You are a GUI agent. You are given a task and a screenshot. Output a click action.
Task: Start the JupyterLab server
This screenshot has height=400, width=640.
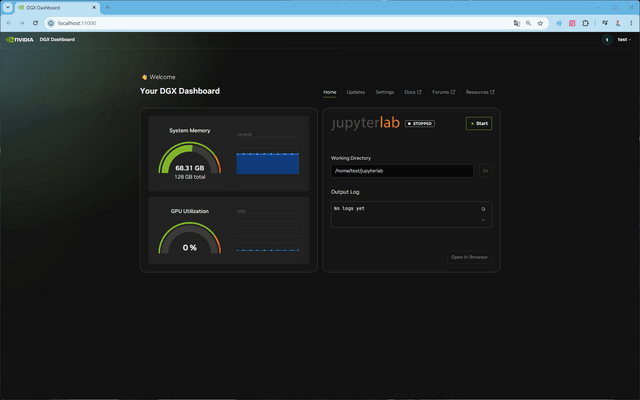pyautogui.click(x=479, y=124)
